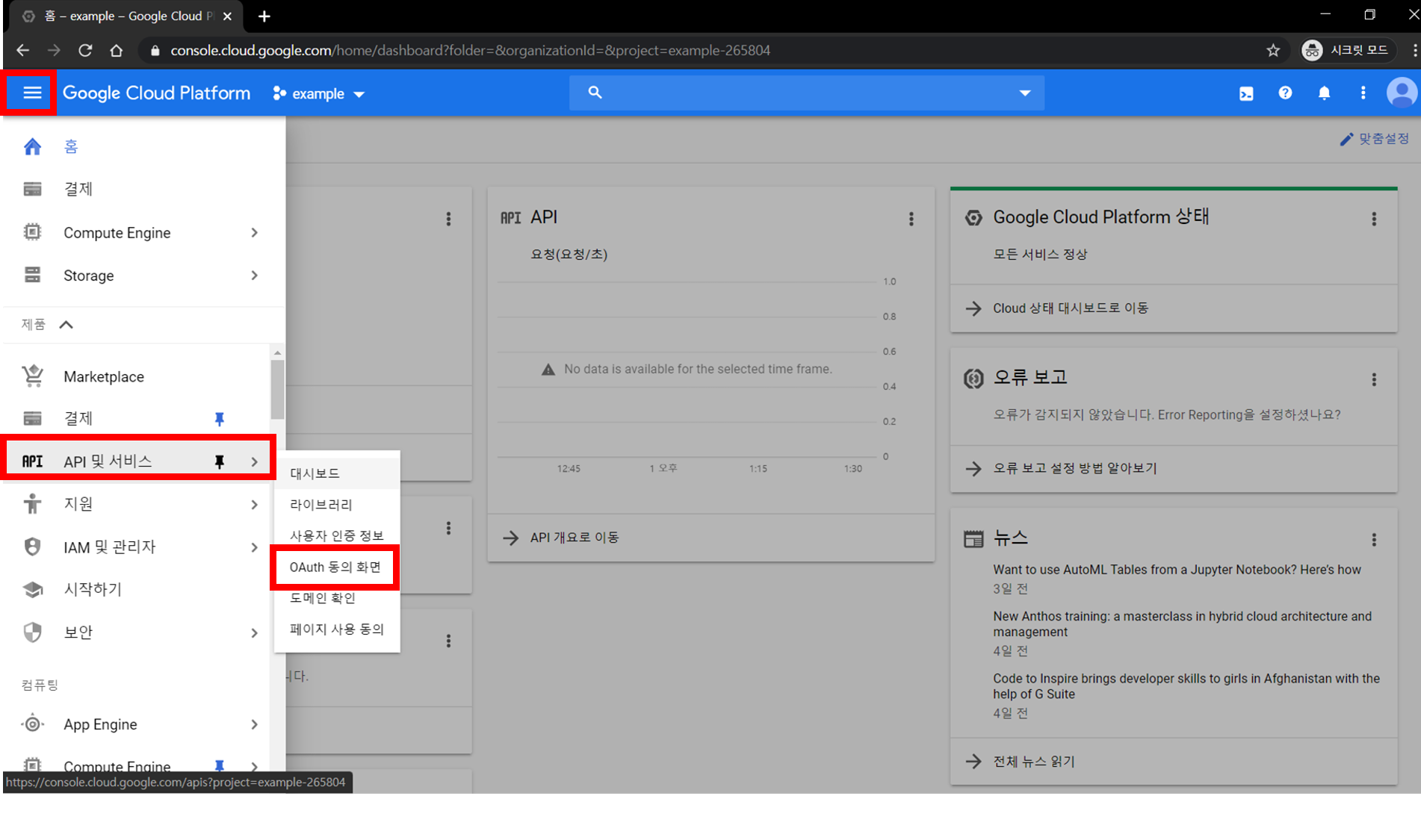Select 페이지 사용 동의 in the submenu

coord(337,629)
